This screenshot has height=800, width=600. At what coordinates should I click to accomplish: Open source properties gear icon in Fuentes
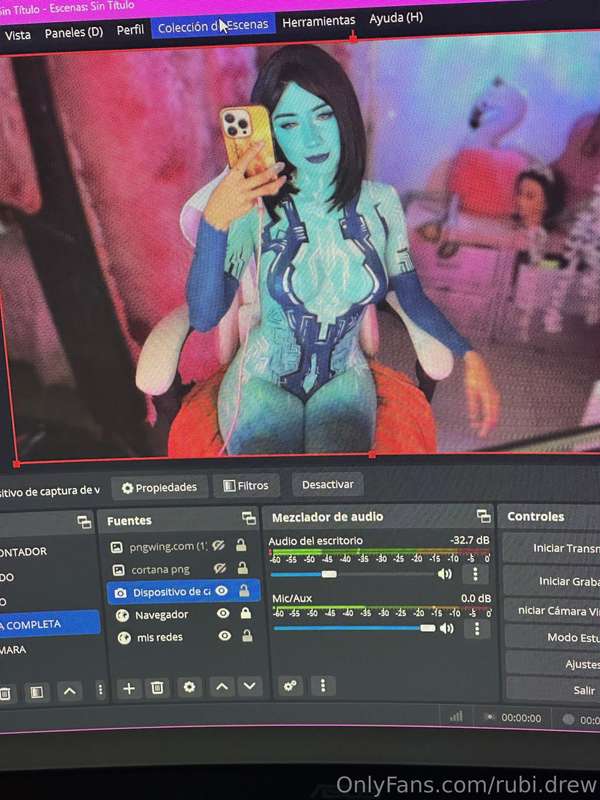coord(189,688)
